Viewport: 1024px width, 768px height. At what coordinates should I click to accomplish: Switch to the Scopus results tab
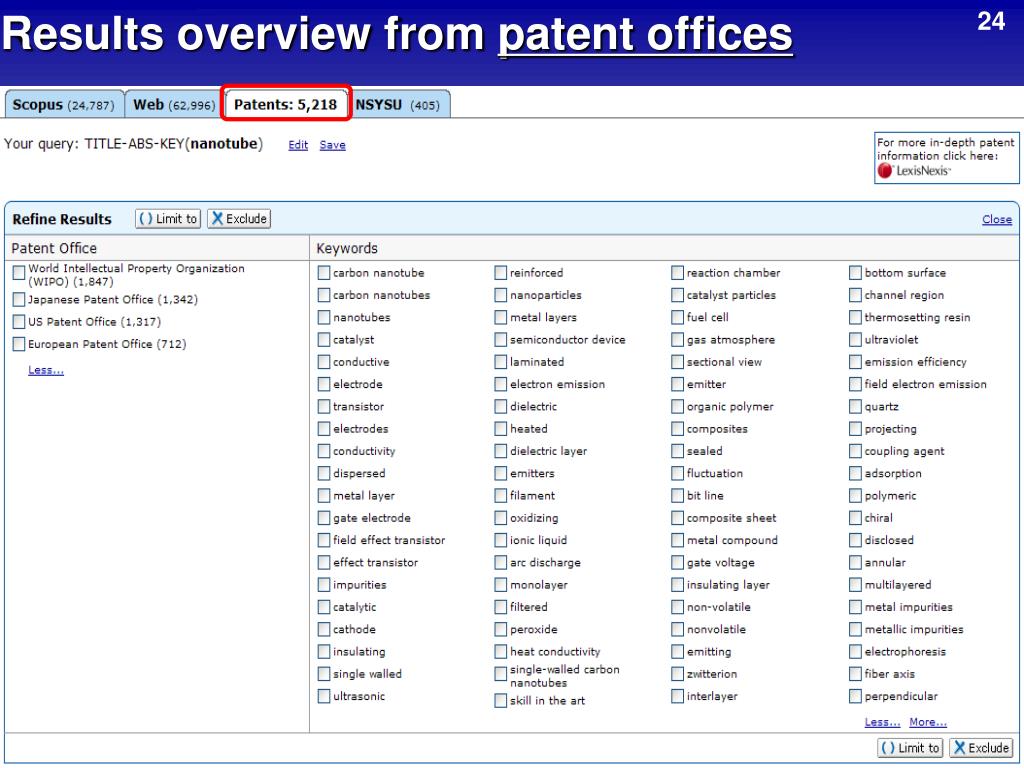pos(63,104)
